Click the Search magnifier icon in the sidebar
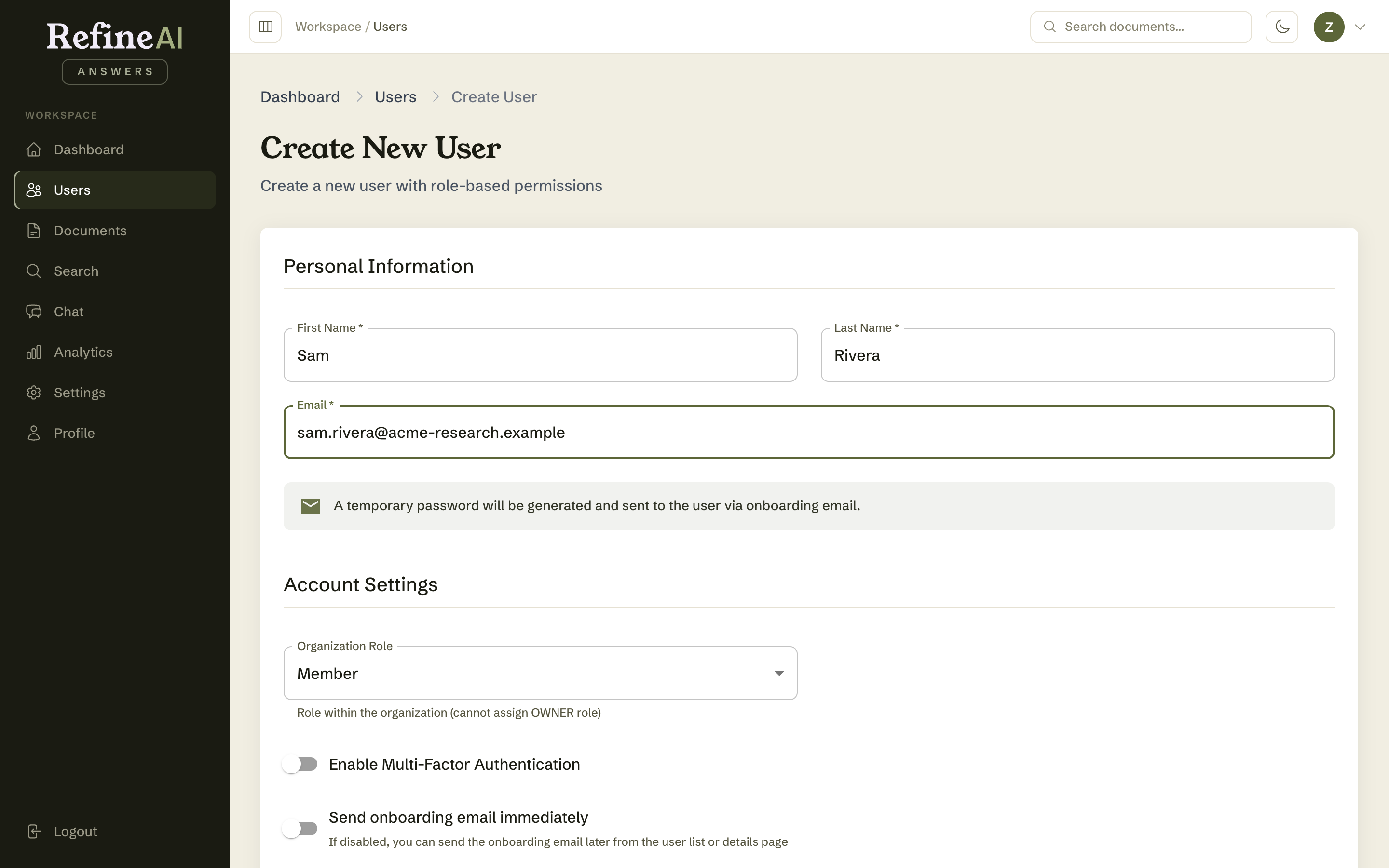 tap(34, 271)
